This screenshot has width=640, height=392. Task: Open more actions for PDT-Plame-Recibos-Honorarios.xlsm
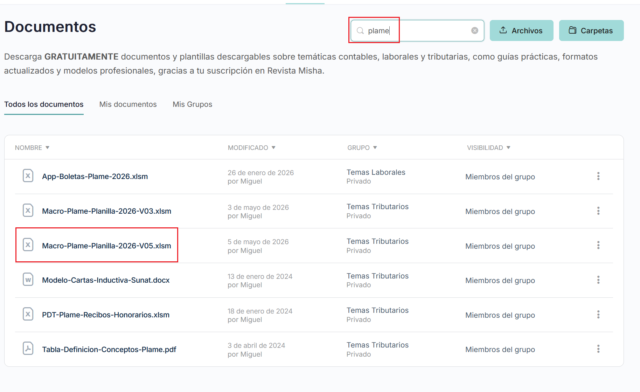(x=598, y=314)
